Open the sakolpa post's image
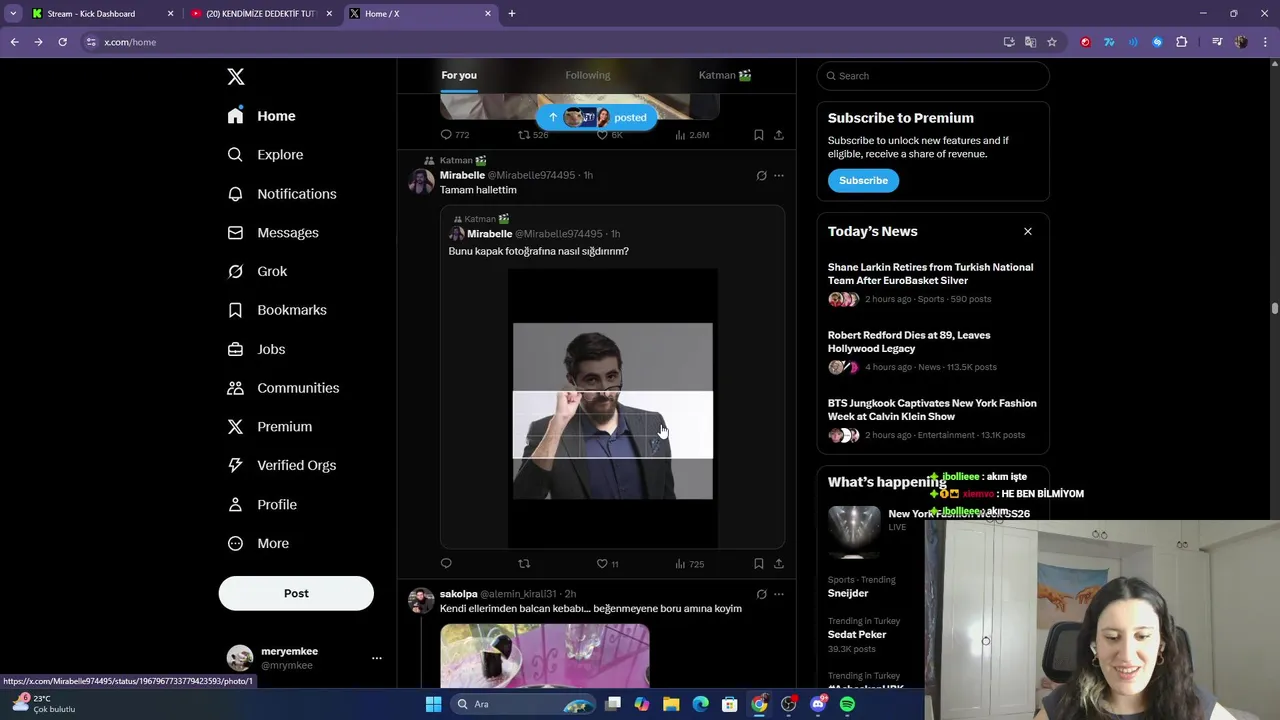This screenshot has height=720, width=1280. [545, 655]
